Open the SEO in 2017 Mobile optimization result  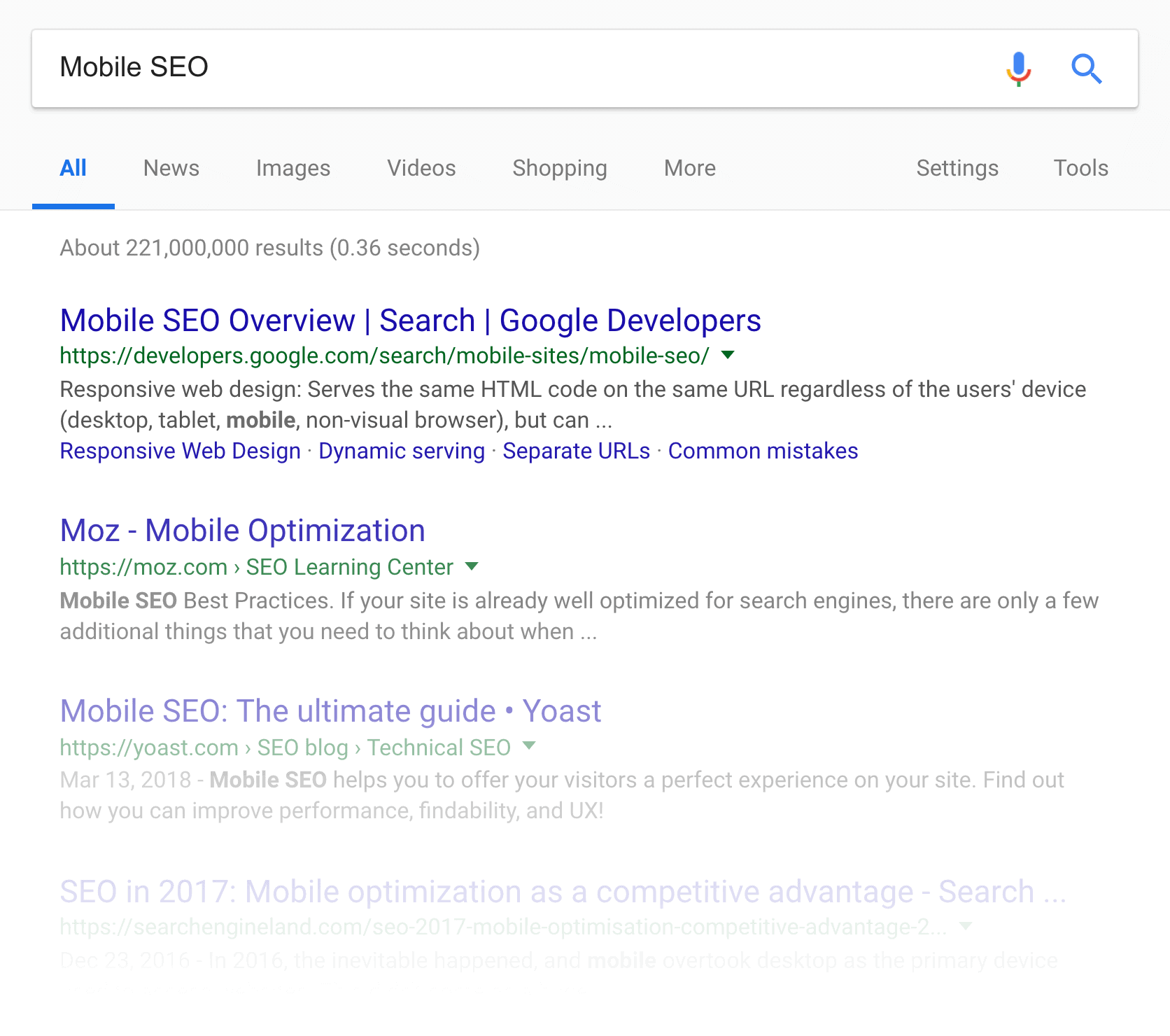coord(563,892)
